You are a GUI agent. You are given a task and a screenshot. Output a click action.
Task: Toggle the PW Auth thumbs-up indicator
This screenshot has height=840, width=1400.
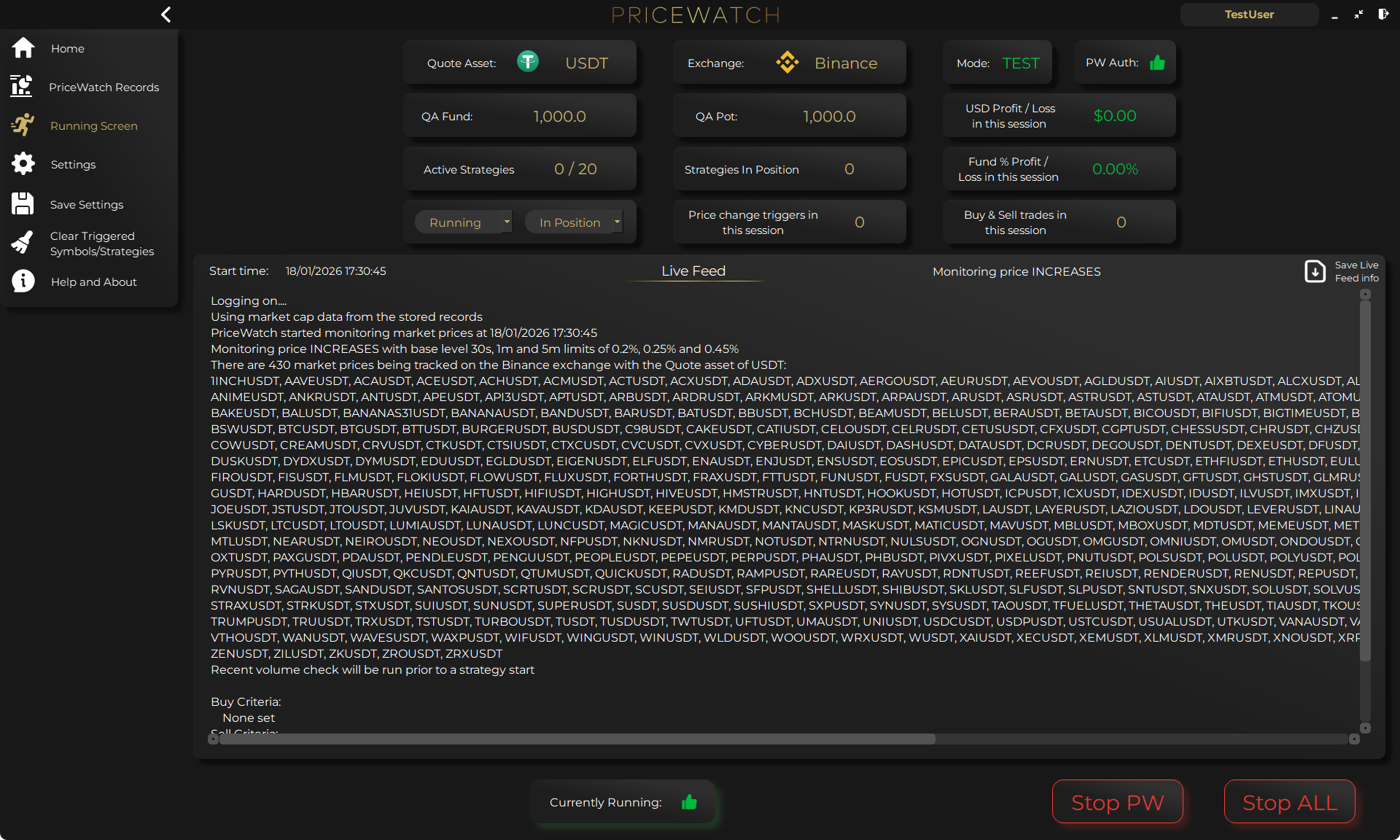(x=1158, y=63)
